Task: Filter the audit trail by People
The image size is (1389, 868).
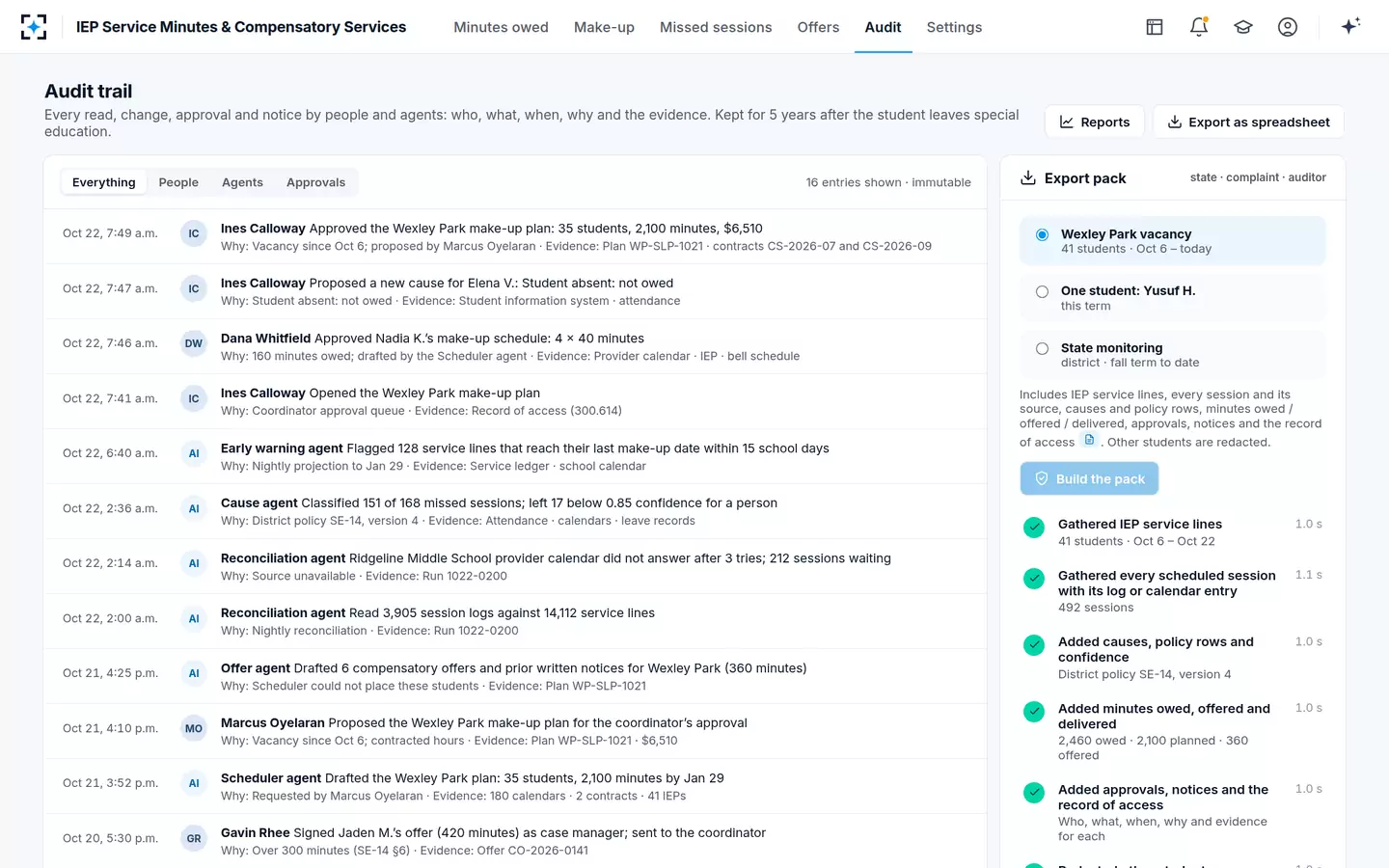Action: click(178, 182)
